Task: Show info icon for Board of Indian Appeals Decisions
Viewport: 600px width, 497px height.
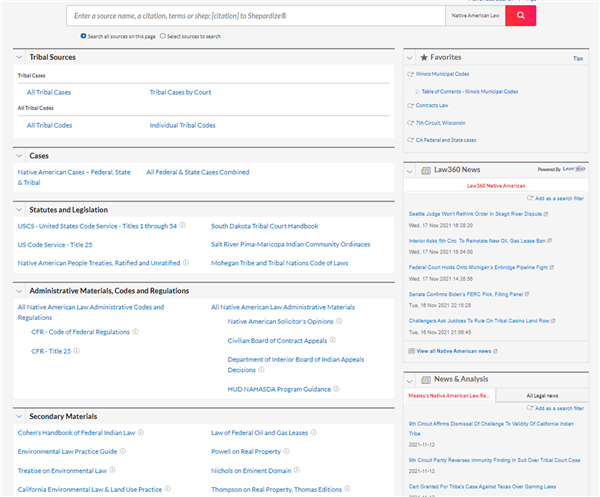Action: [x=261, y=369]
